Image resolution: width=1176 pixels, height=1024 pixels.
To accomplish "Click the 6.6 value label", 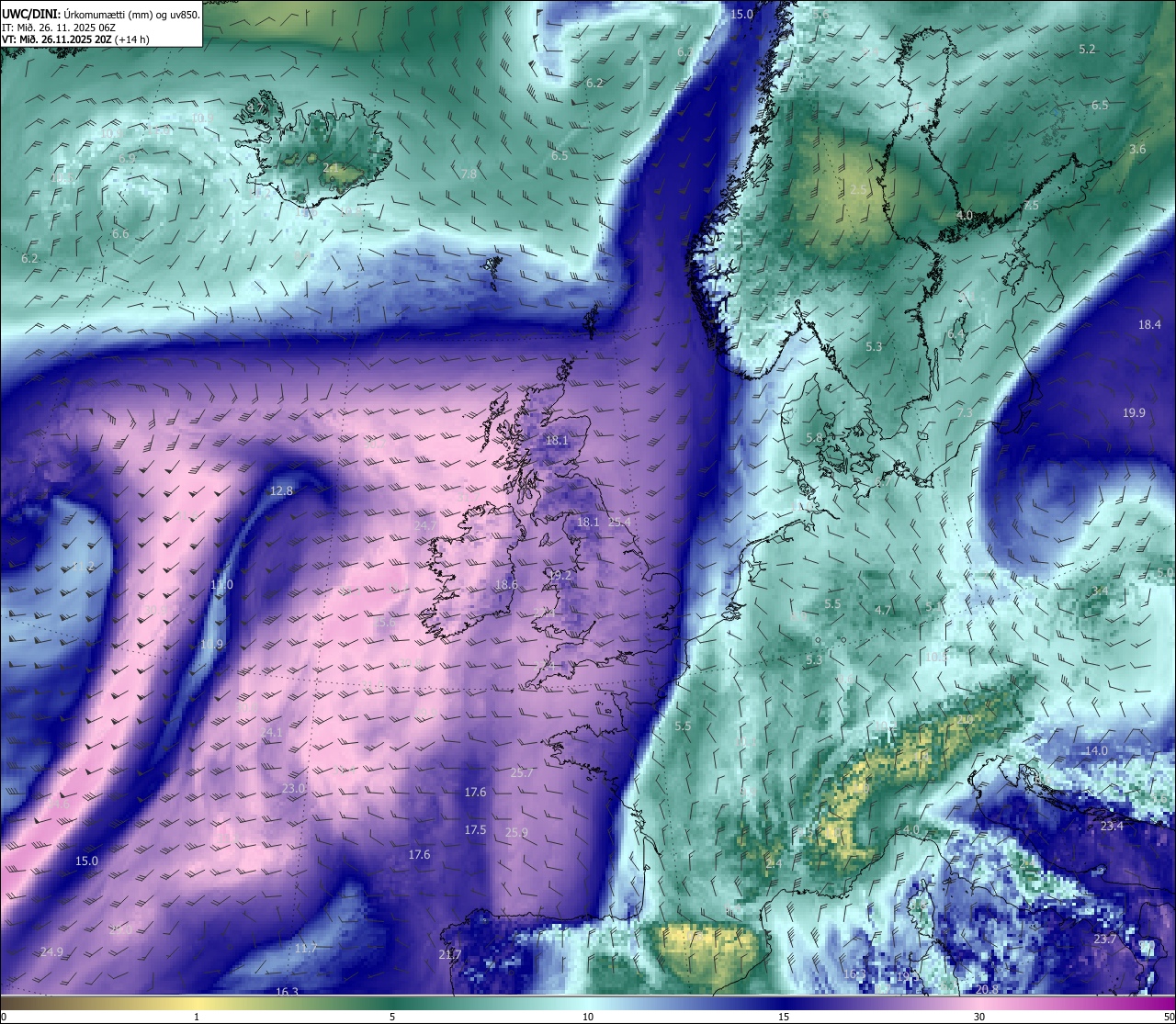I will point(120,234).
